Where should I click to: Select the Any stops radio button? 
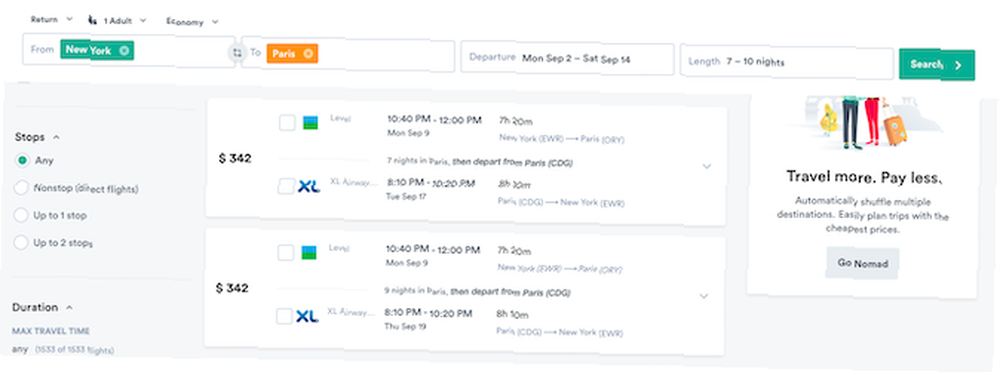pyautogui.click(x=22, y=160)
